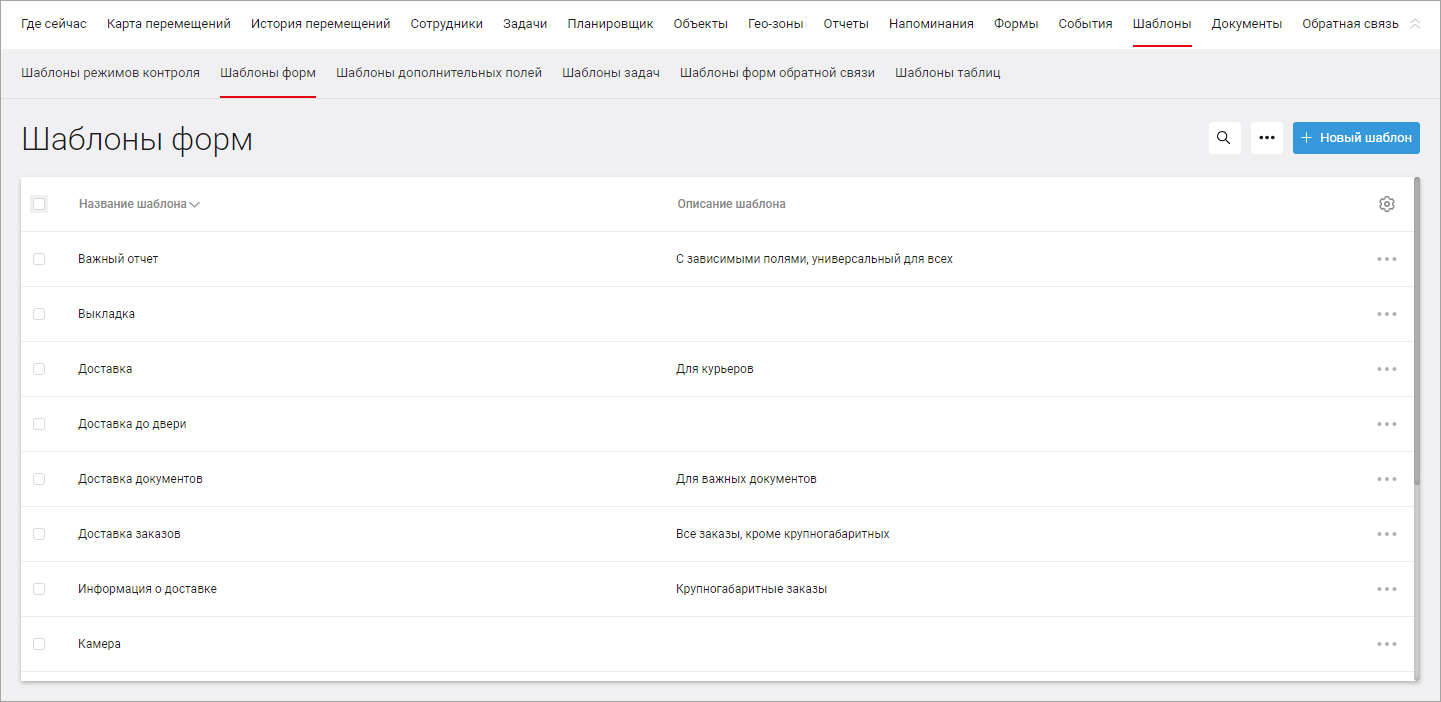Screen dimensions: 1441x702
Task: Check the box for Выкладка
Action: (x=39, y=314)
